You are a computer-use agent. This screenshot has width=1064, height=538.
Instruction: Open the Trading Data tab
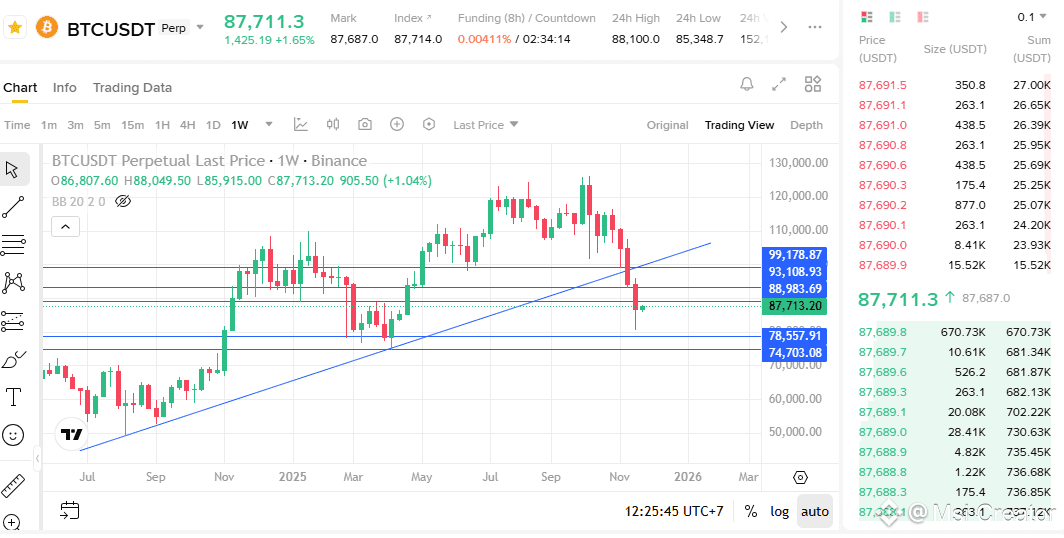click(x=132, y=88)
